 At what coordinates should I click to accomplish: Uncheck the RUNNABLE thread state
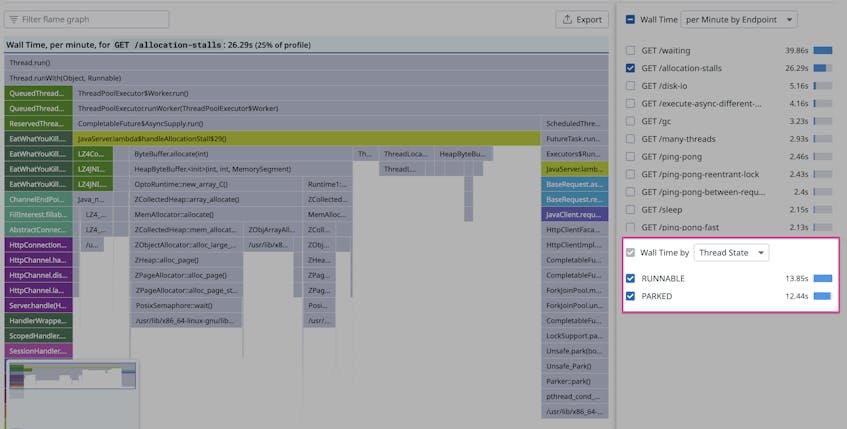630,279
